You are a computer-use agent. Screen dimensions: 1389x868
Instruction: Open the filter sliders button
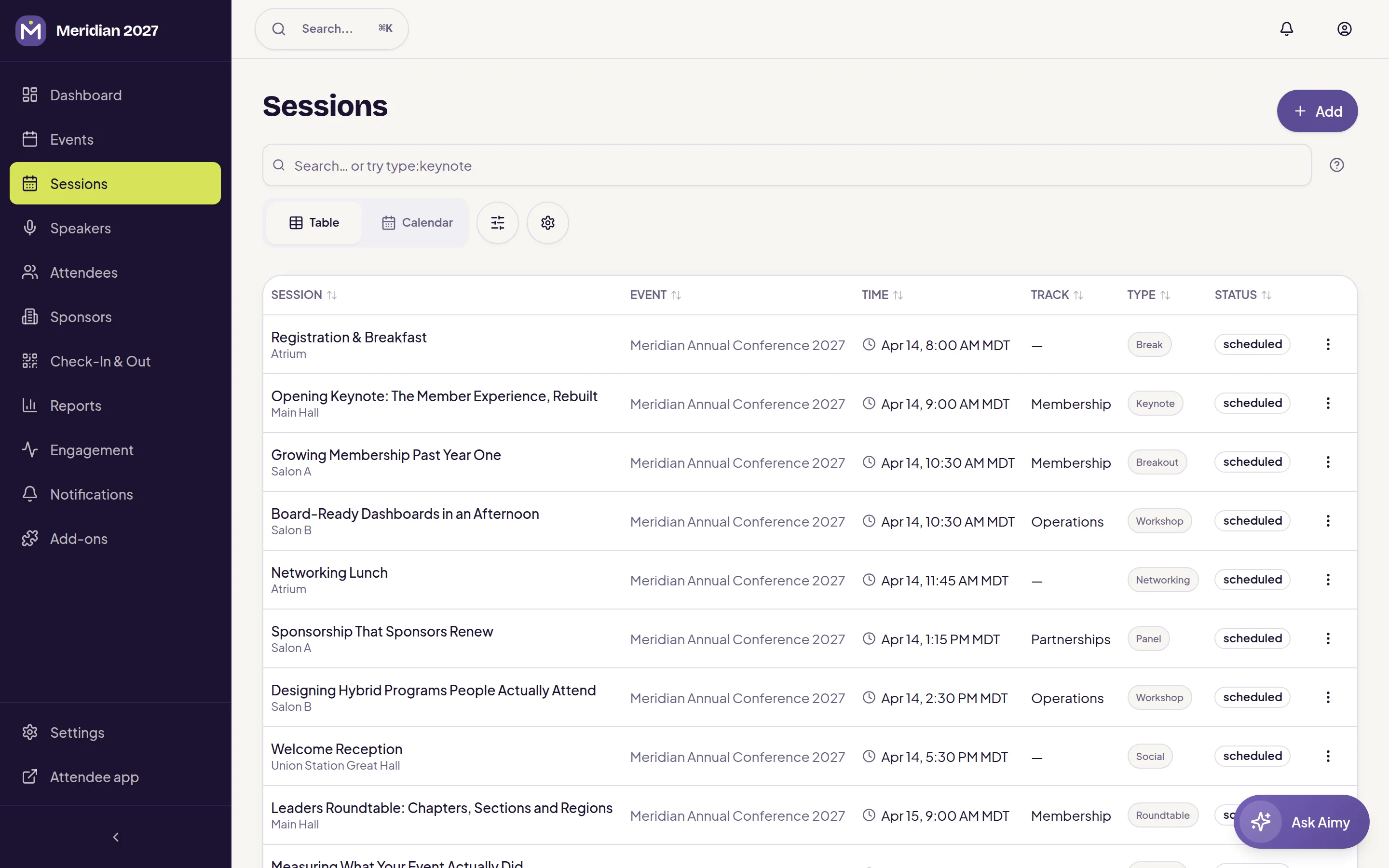(x=498, y=223)
